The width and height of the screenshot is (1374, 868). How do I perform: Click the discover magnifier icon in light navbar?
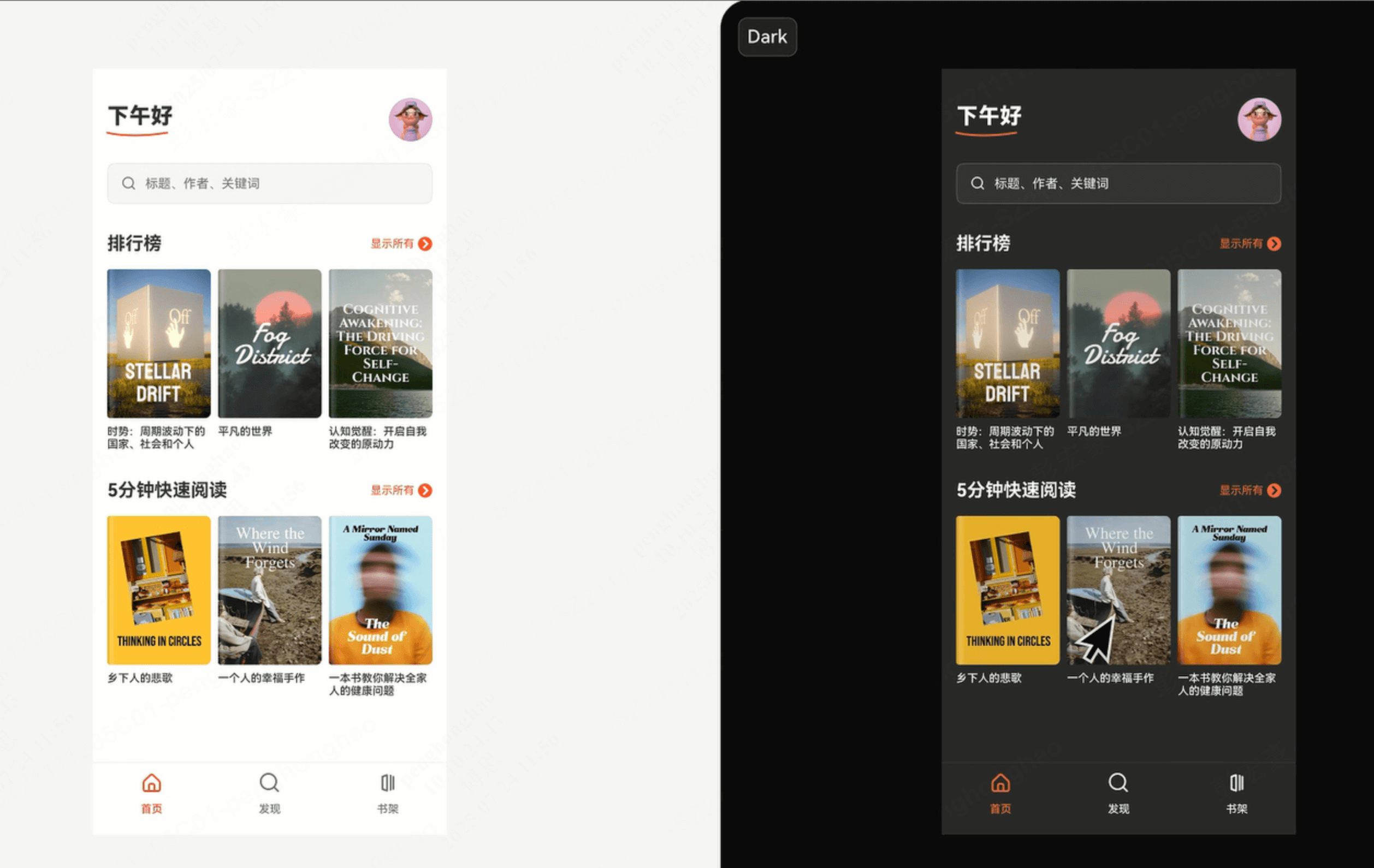click(x=269, y=783)
